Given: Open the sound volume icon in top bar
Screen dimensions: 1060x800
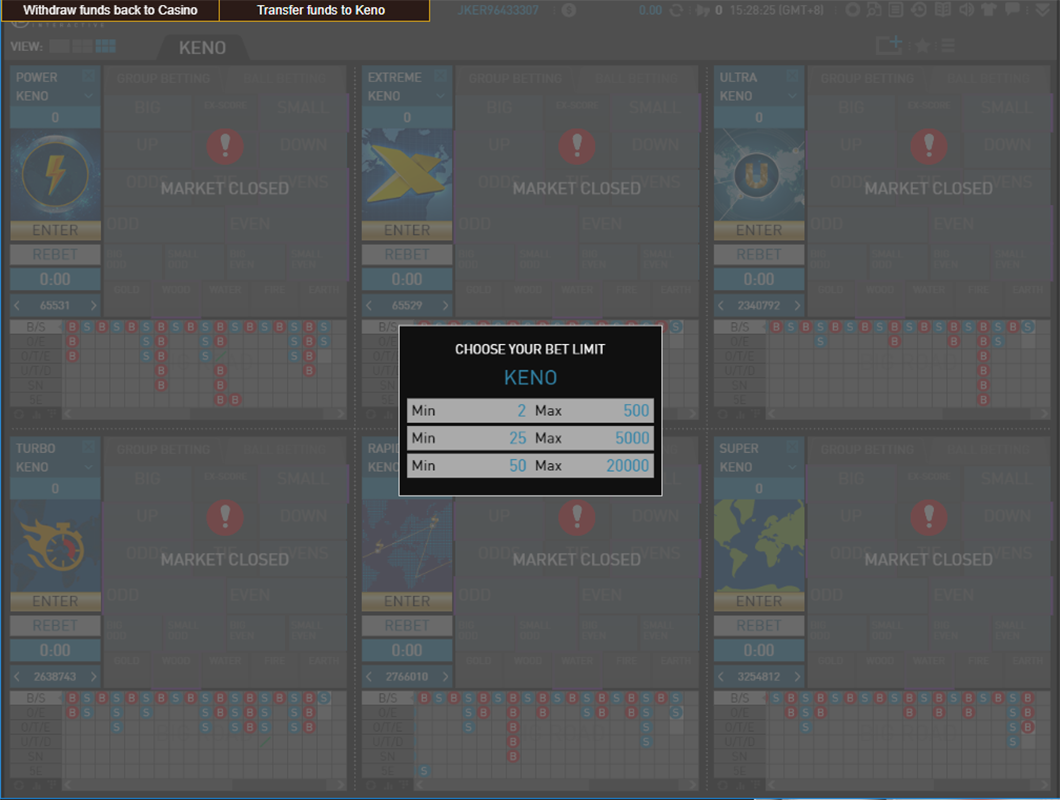Looking at the screenshot, I should pos(966,10).
